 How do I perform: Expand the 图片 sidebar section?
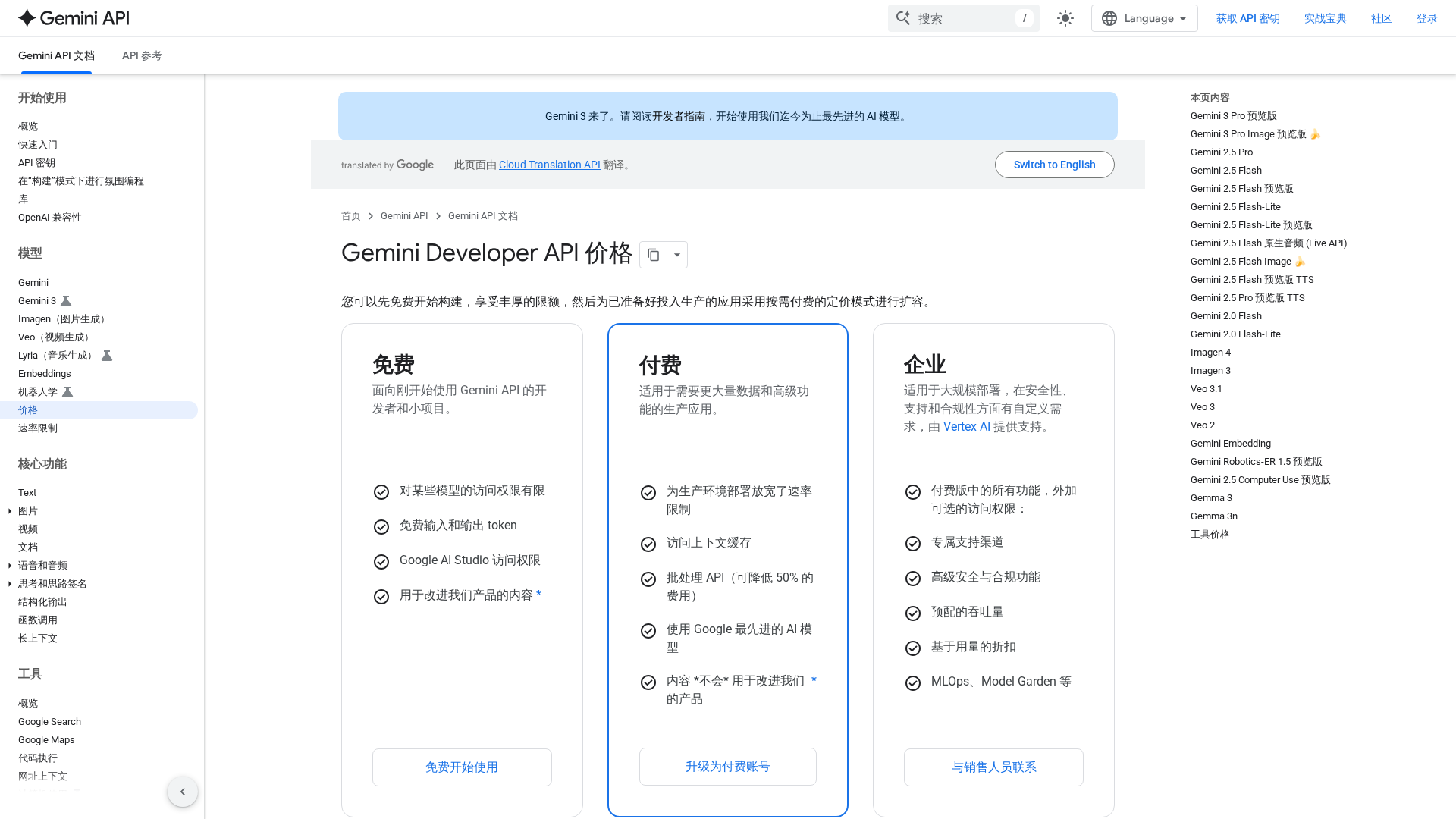9,510
